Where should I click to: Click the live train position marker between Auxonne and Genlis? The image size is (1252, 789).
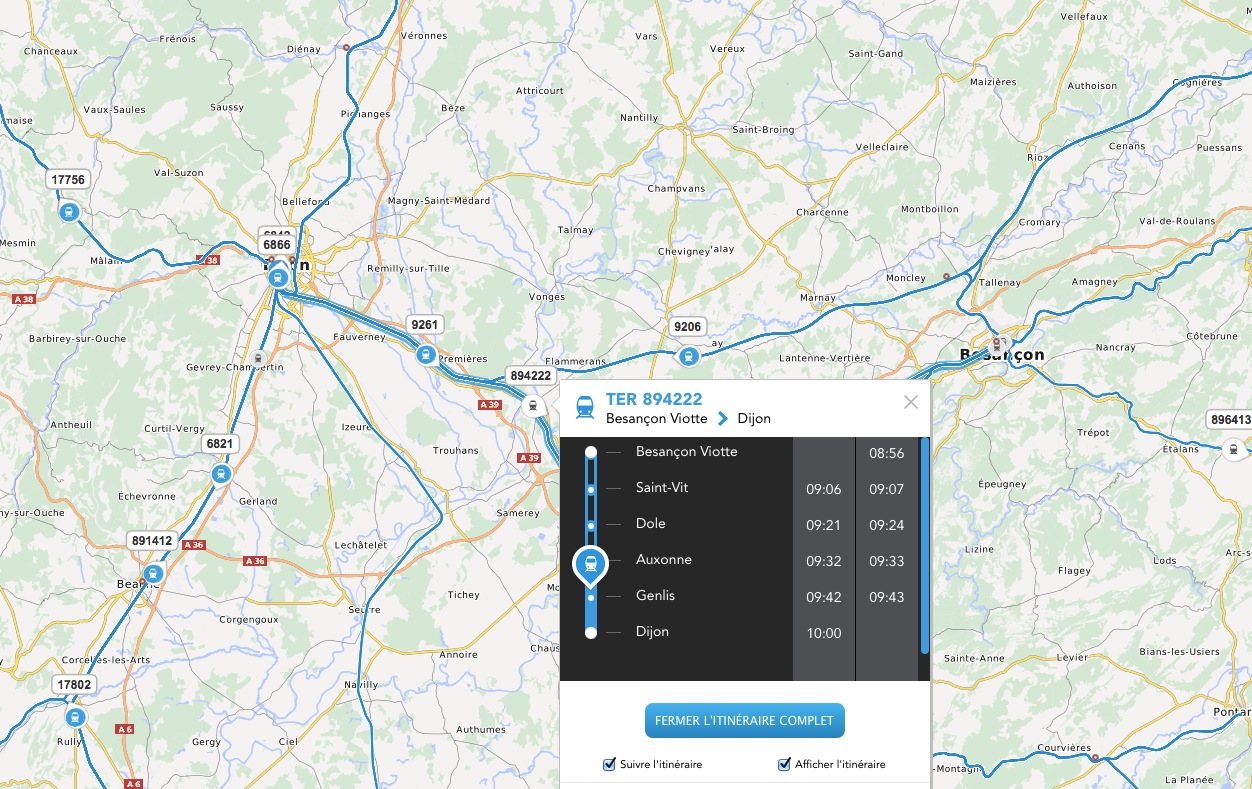590,565
